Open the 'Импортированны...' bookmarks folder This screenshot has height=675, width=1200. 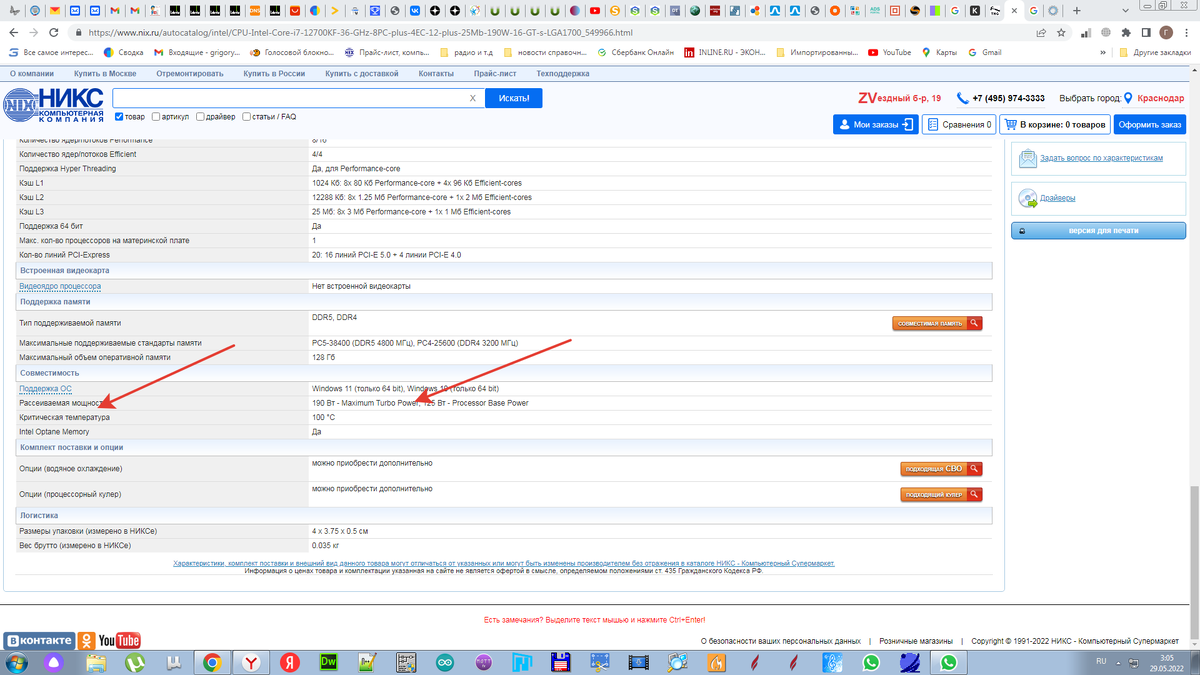(x=815, y=52)
